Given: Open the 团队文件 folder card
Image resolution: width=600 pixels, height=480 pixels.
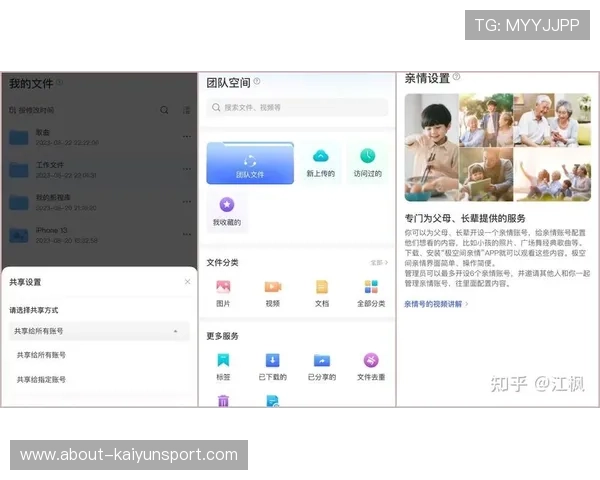Looking at the screenshot, I should (250, 163).
